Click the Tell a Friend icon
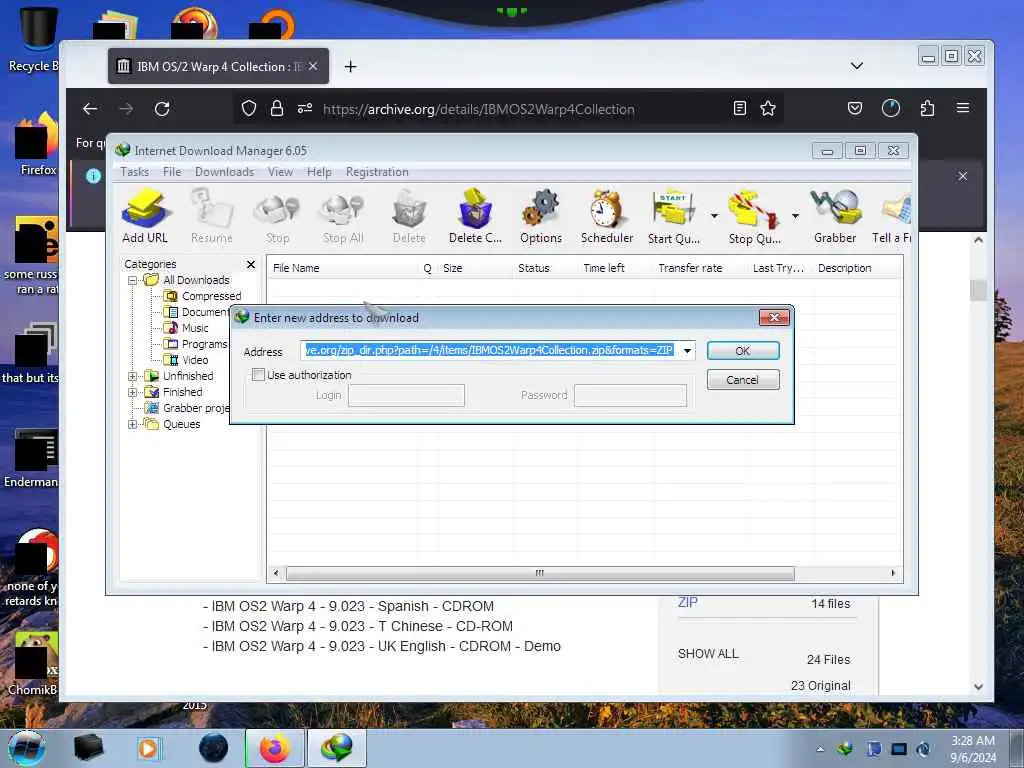 [892, 216]
